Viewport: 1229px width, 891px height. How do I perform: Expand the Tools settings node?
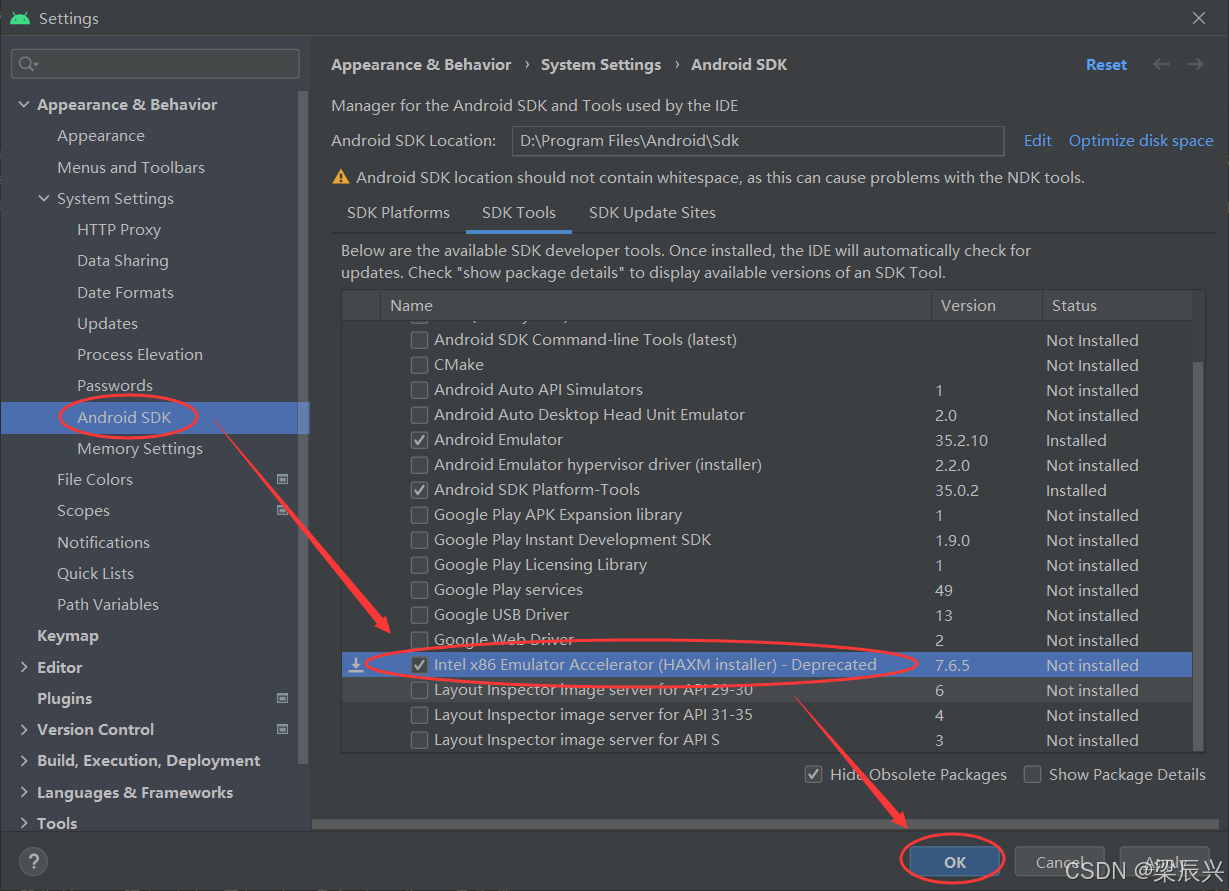coord(24,824)
